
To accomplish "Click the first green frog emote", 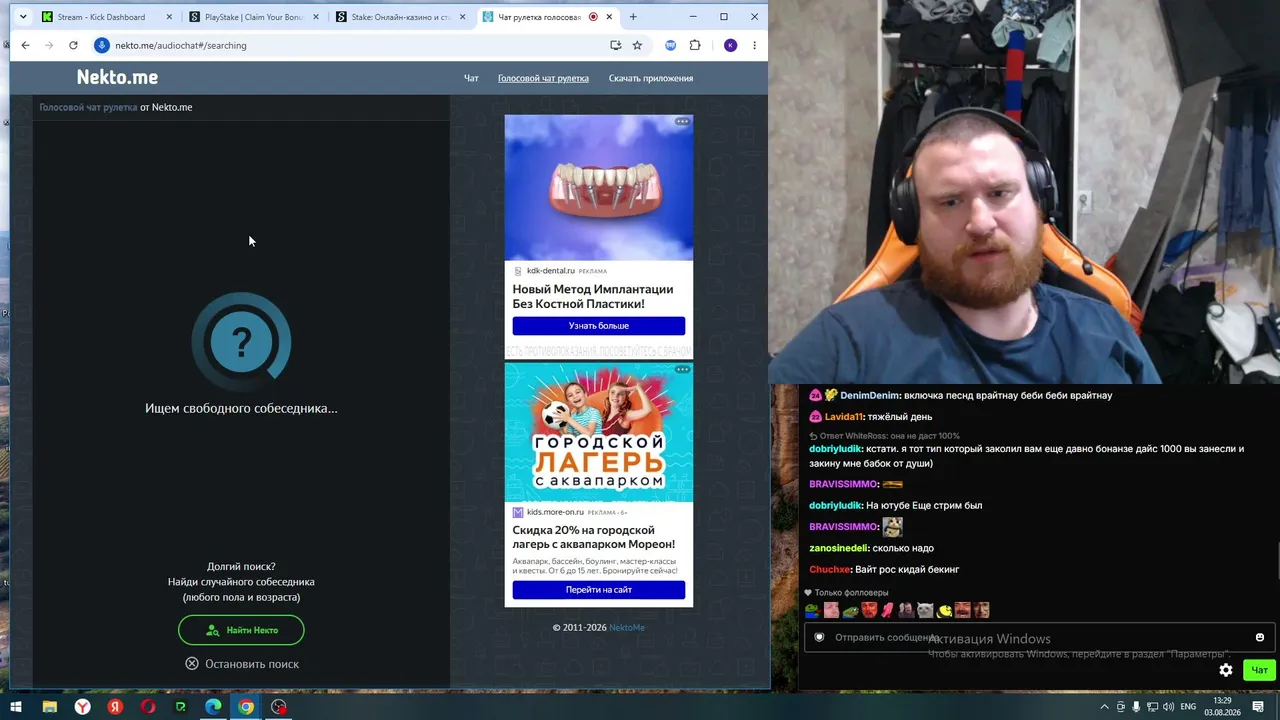I will tap(813, 610).
